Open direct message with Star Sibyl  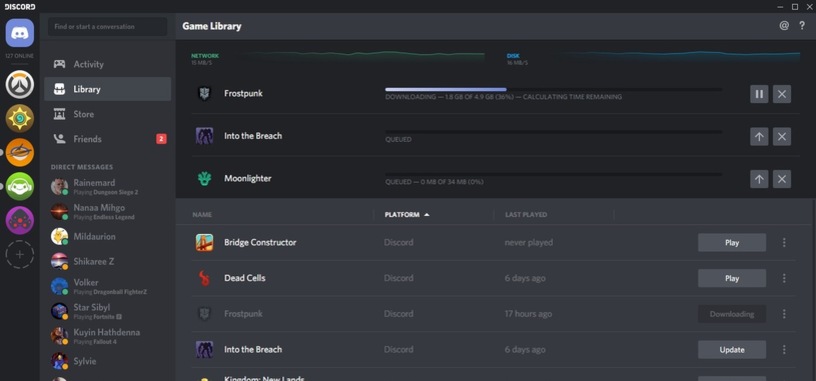[x=107, y=311]
